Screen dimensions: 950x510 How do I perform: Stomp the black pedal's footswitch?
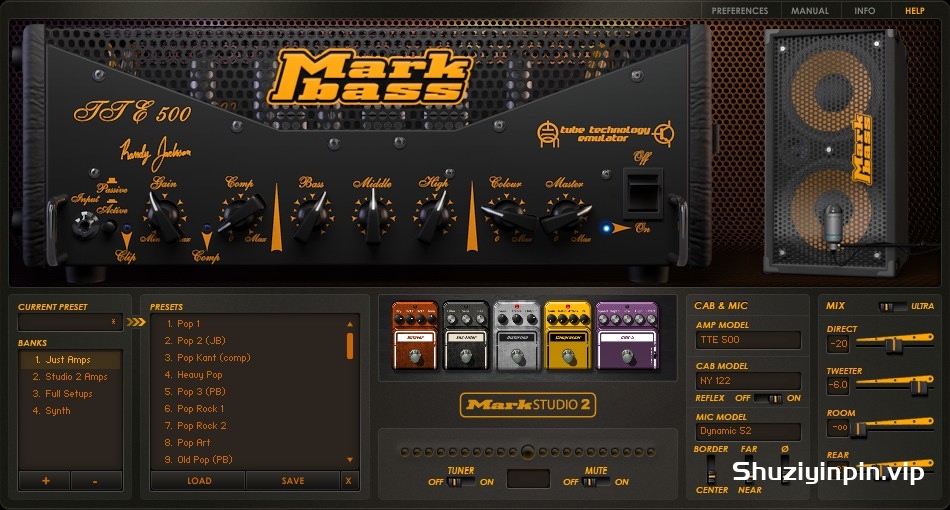click(466, 356)
